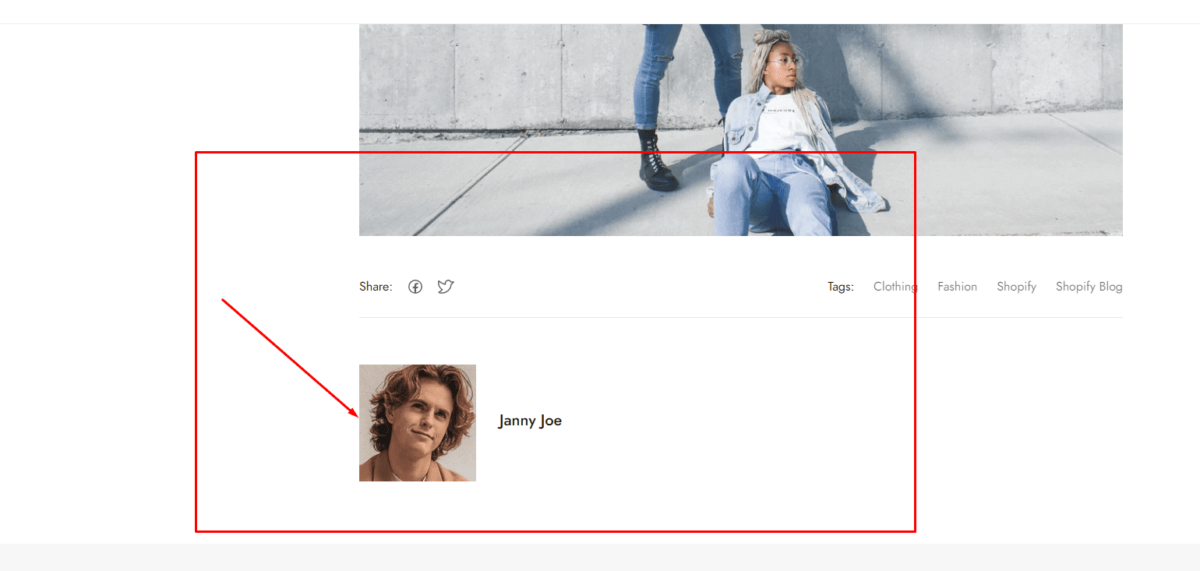The height and width of the screenshot is (571, 1200).
Task: Open the Shopify tag
Action: pyautogui.click(x=1016, y=287)
